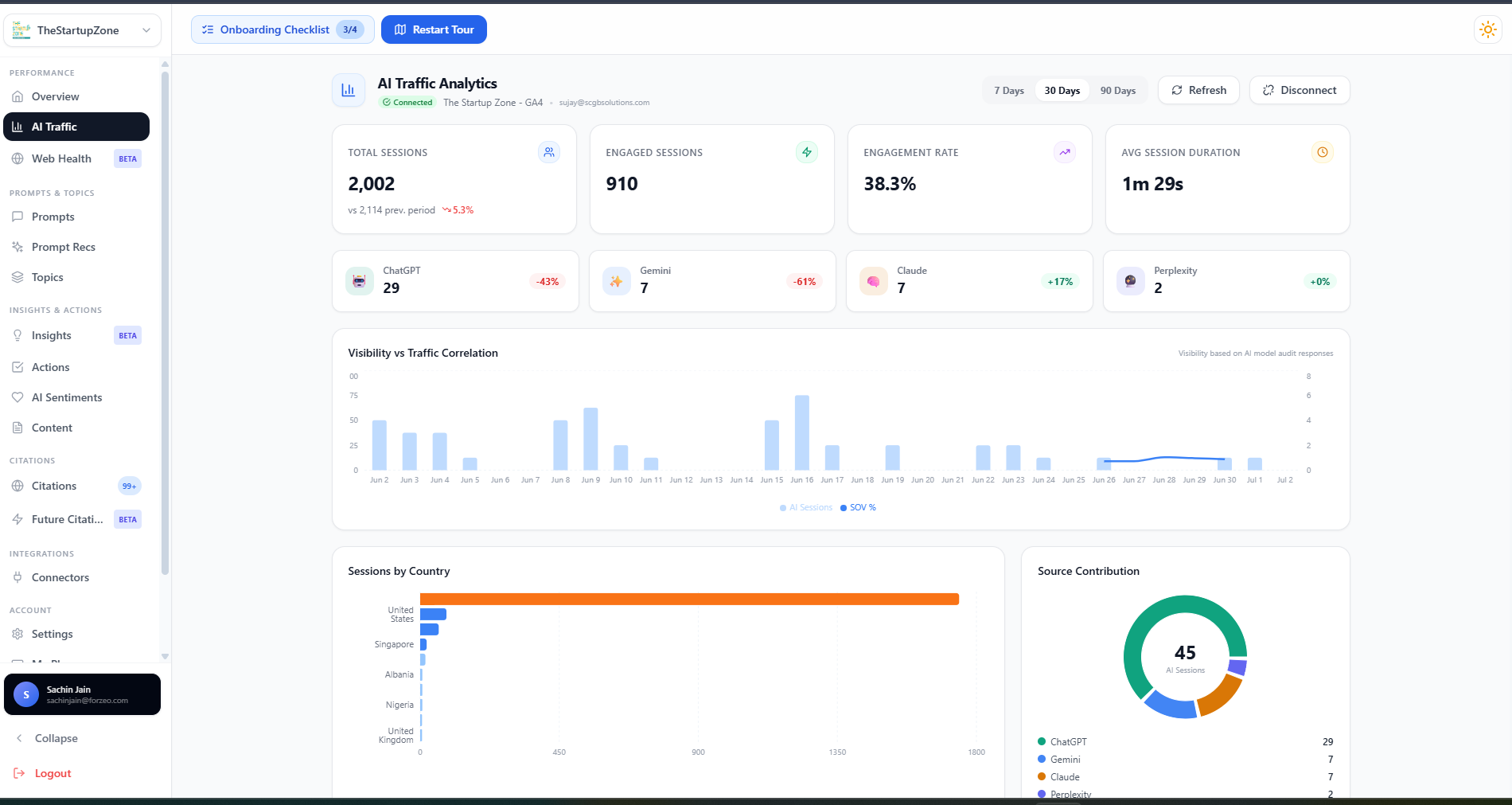1512x805 pixels.
Task: Click the Connectors plug icon
Action: coord(18,577)
